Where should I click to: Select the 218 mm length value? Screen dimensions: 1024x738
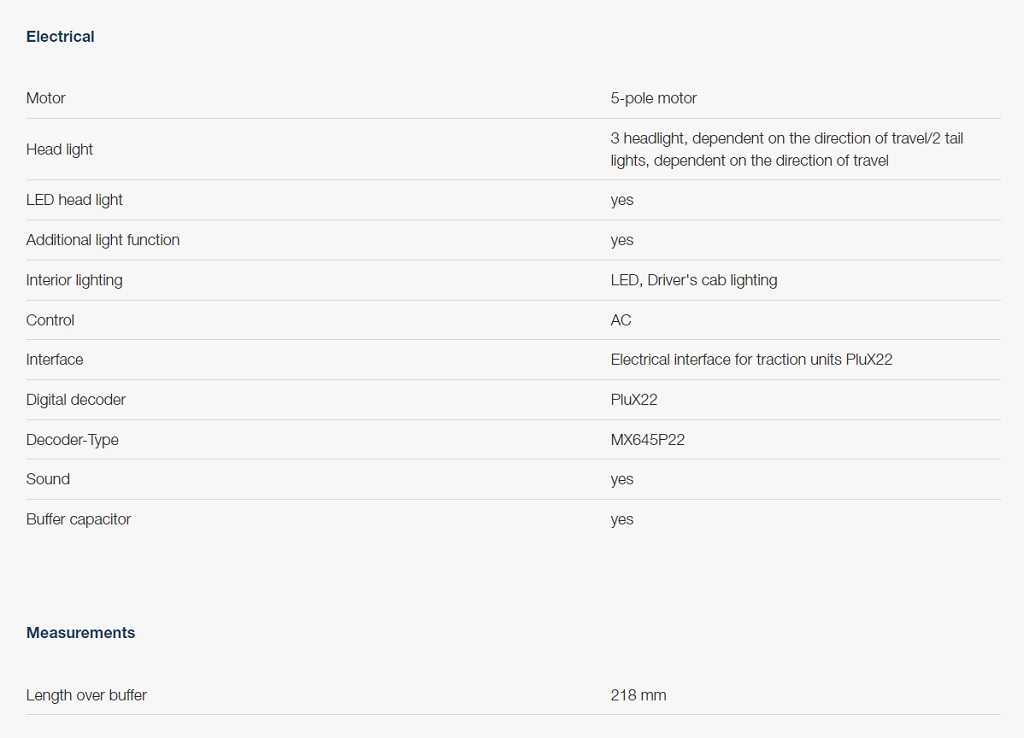(x=638, y=695)
